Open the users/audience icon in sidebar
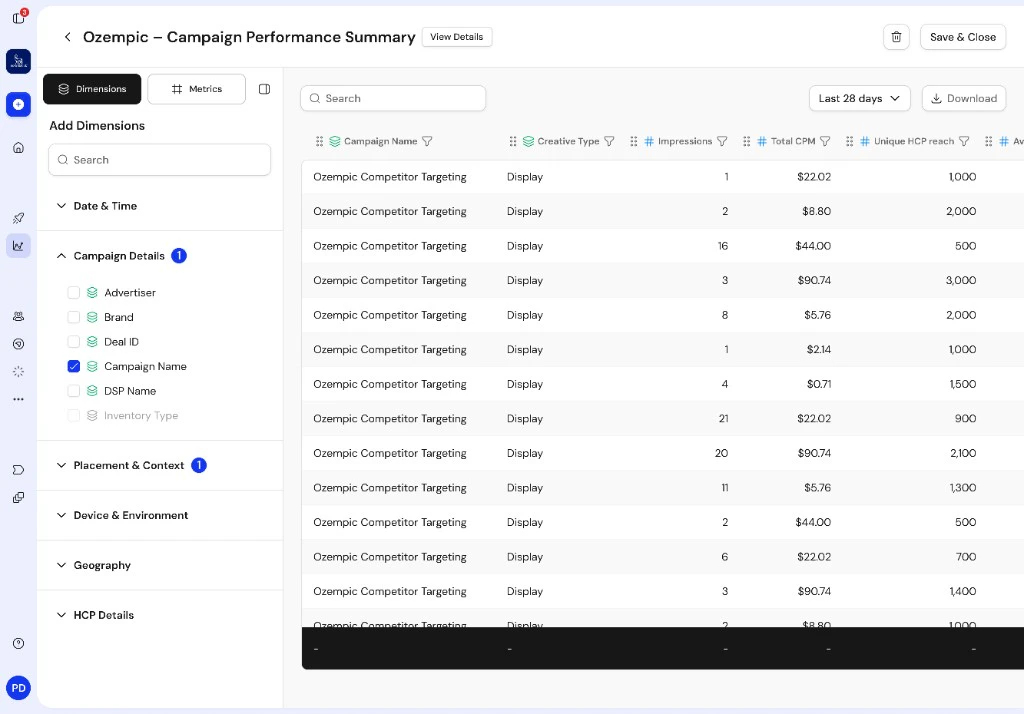Image resolution: width=1024 pixels, height=714 pixels. (18, 316)
